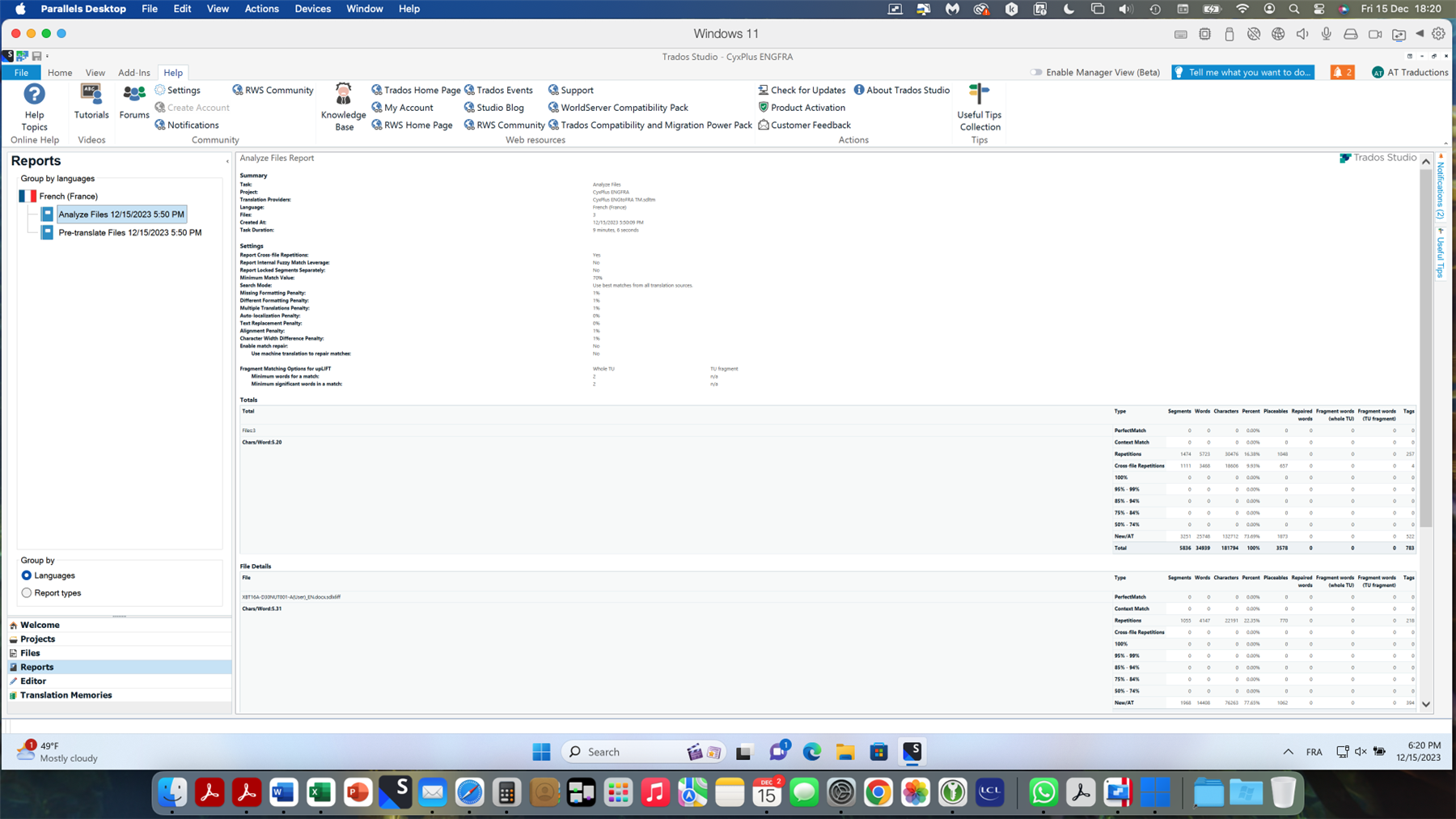Open Customer Feedback
Screen dimensions: 1456x819
pyautogui.click(x=804, y=125)
